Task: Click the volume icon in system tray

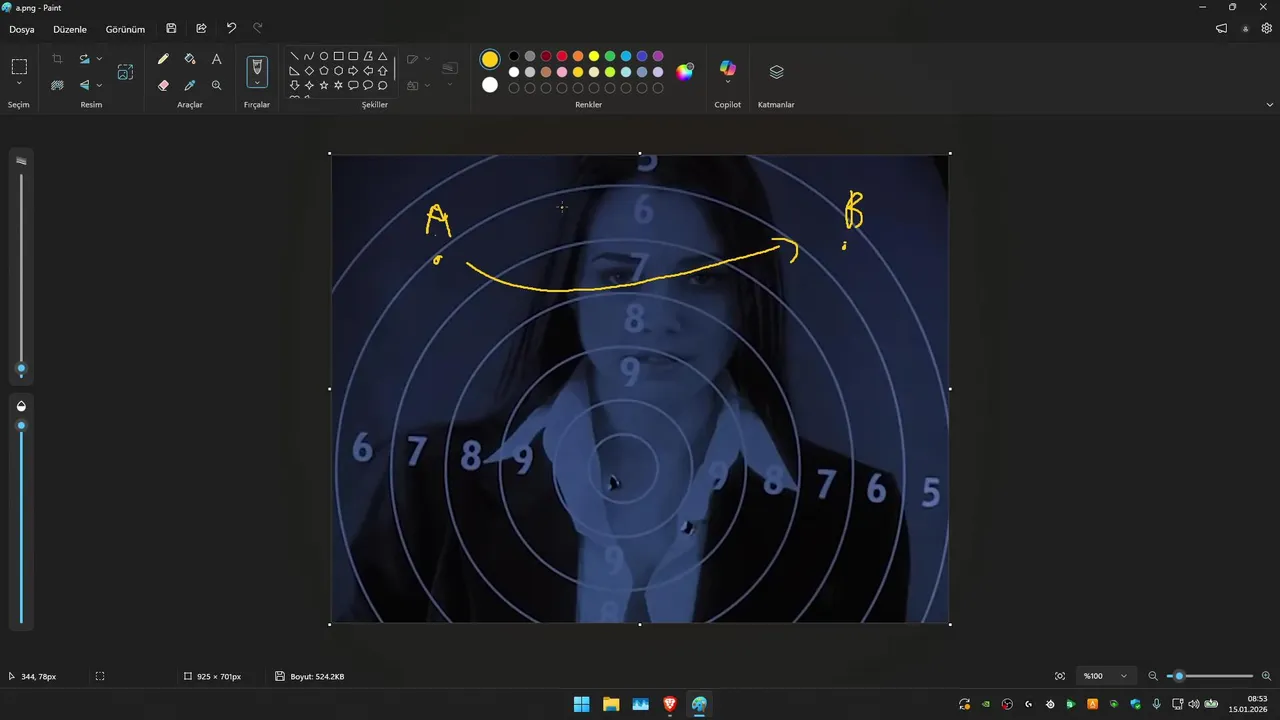Action: [x=1193, y=704]
